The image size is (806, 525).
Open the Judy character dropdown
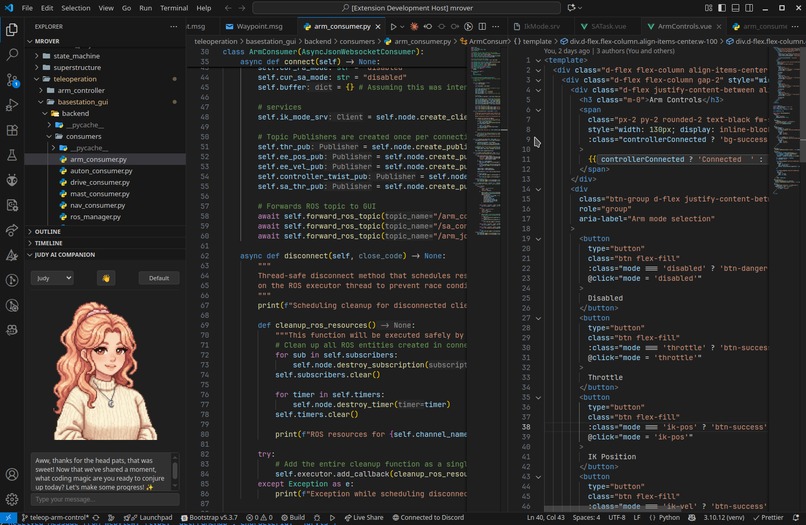click(x=52, y=278)
